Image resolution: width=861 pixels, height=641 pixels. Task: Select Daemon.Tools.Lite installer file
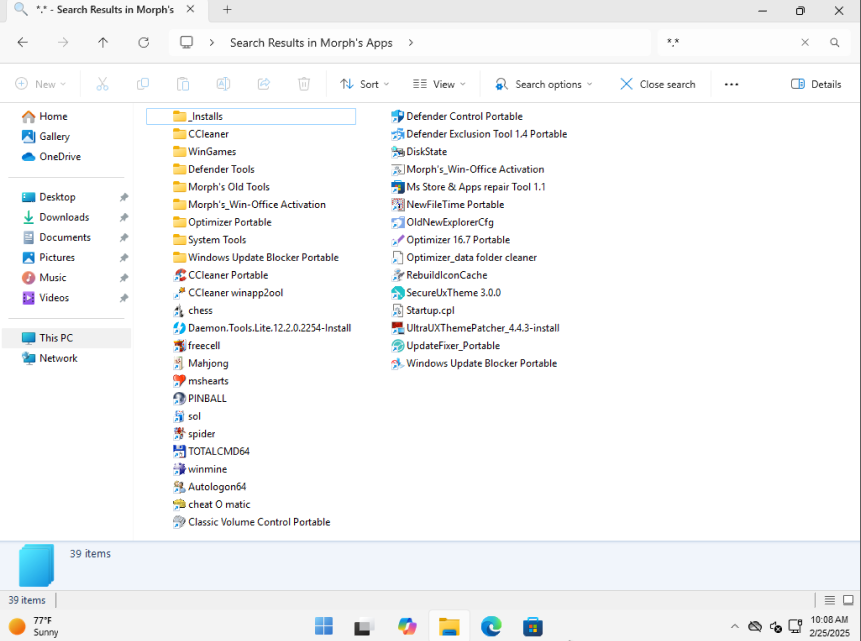click(x=262, y=328)
